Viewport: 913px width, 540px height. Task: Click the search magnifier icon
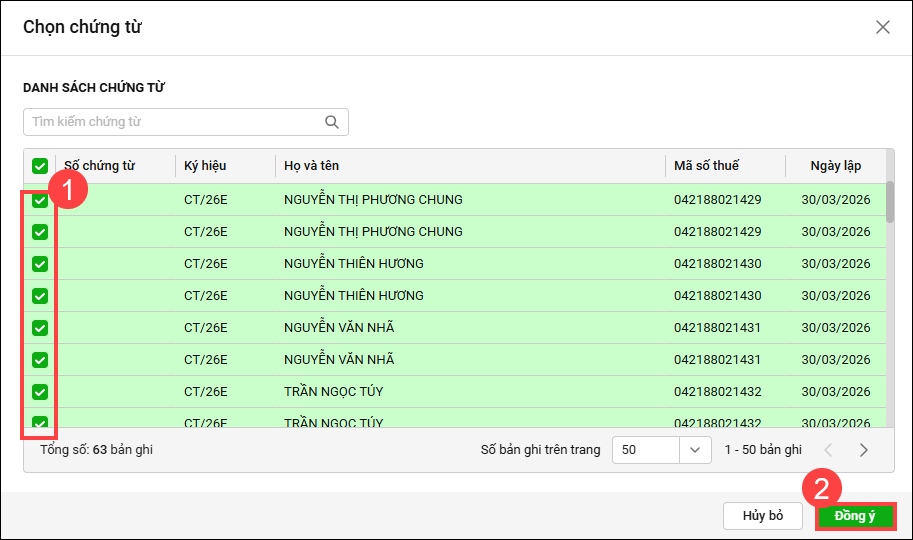[332, 122]
